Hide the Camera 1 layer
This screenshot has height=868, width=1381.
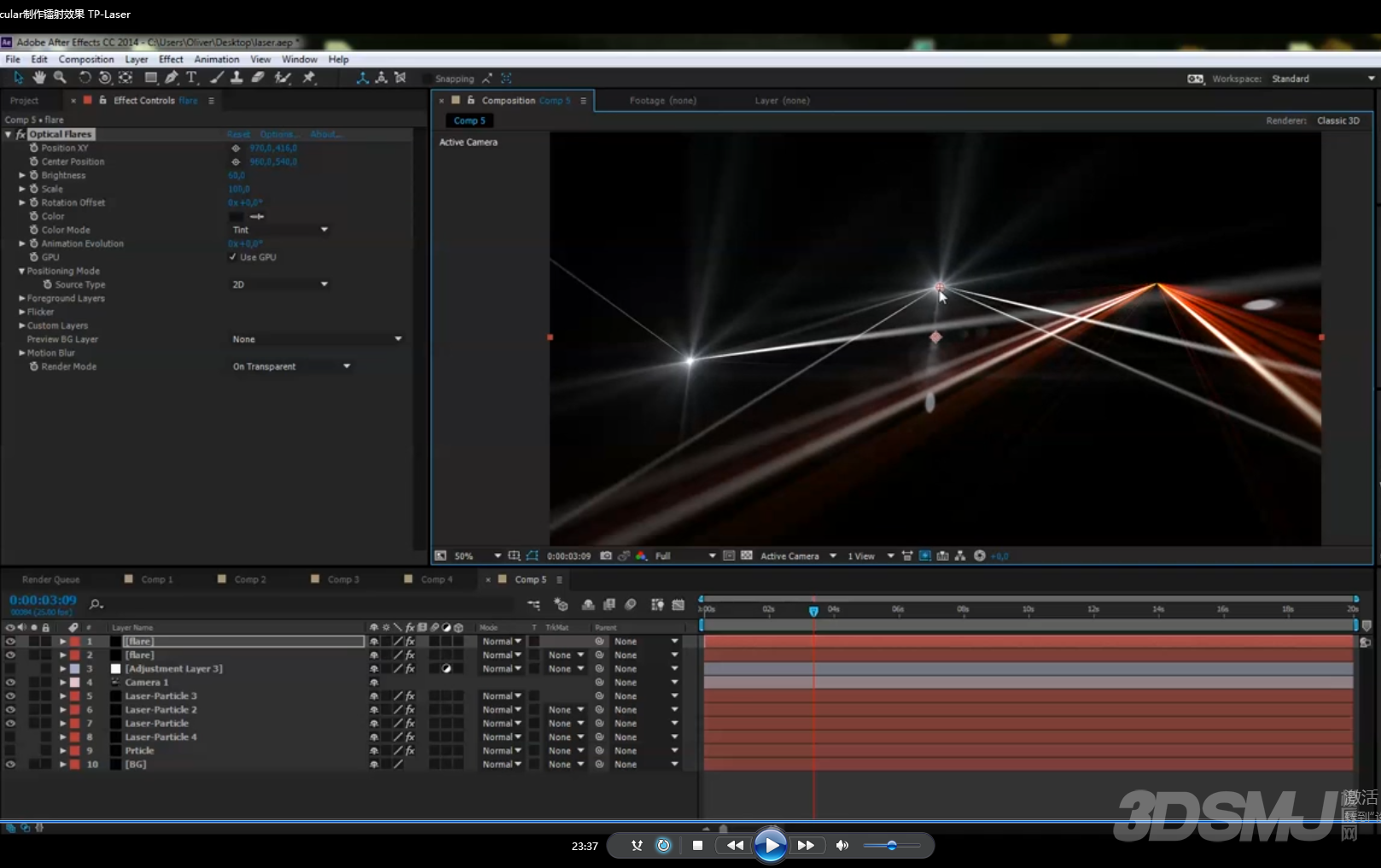pyautogui.click(x=10, y=683)
